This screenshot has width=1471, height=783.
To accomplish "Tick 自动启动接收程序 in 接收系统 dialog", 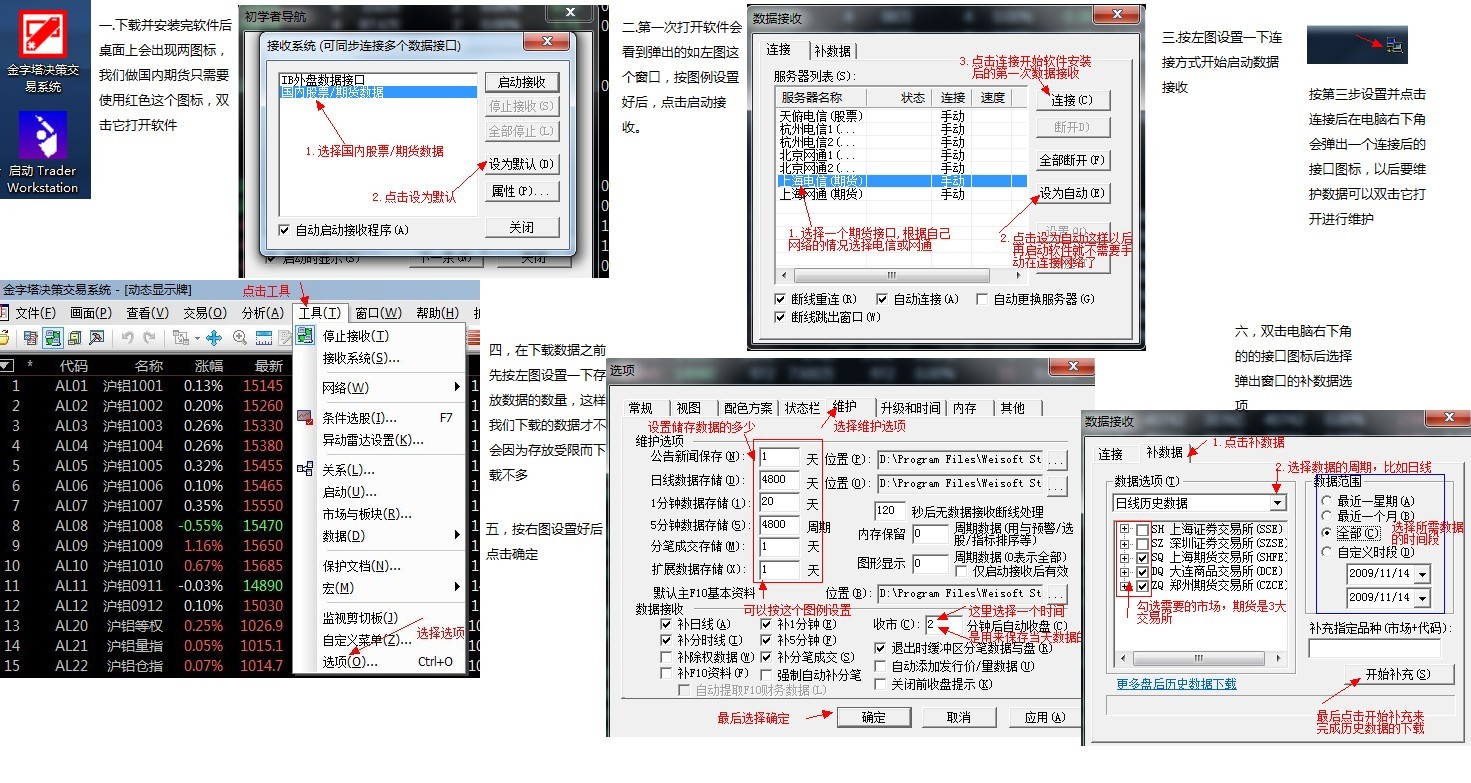I will (285, 230).
